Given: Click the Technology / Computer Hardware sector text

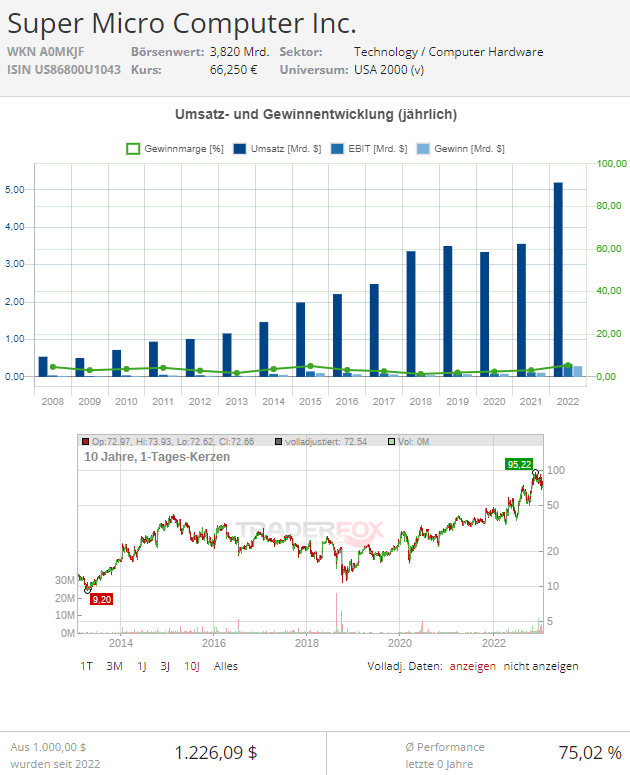Looking at the screenshot, I should coord(448,52).
